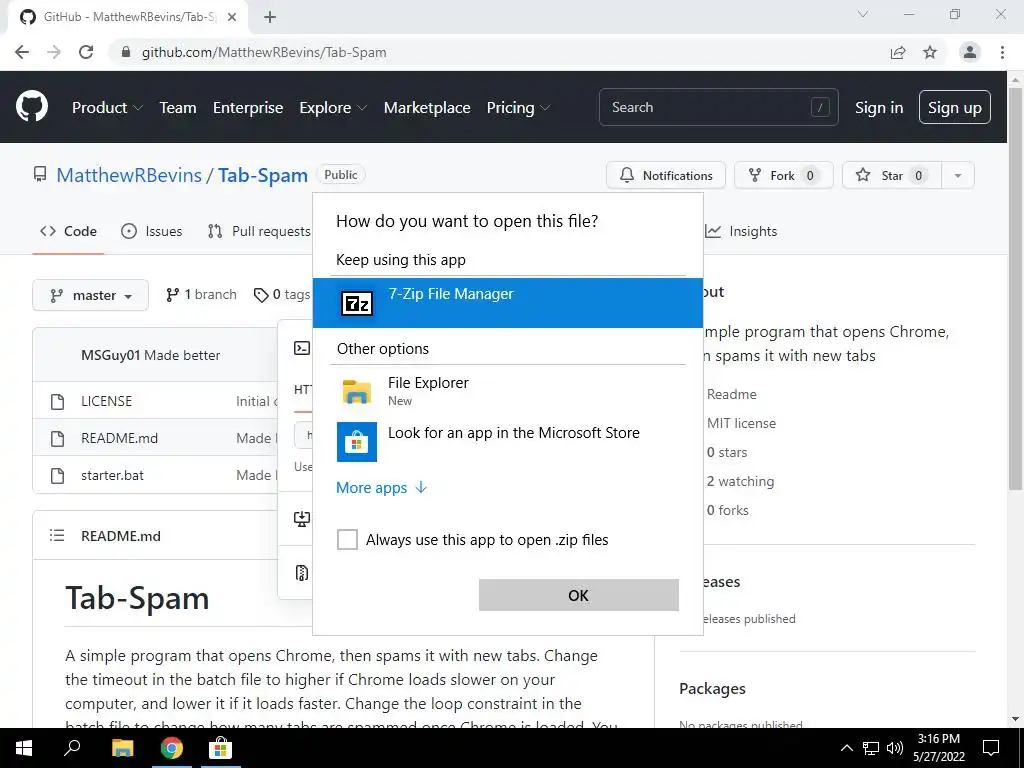The width and height of the screenshot is (1024, 768).
Task: Open File Explorer from taskbar
Action: 122,748
